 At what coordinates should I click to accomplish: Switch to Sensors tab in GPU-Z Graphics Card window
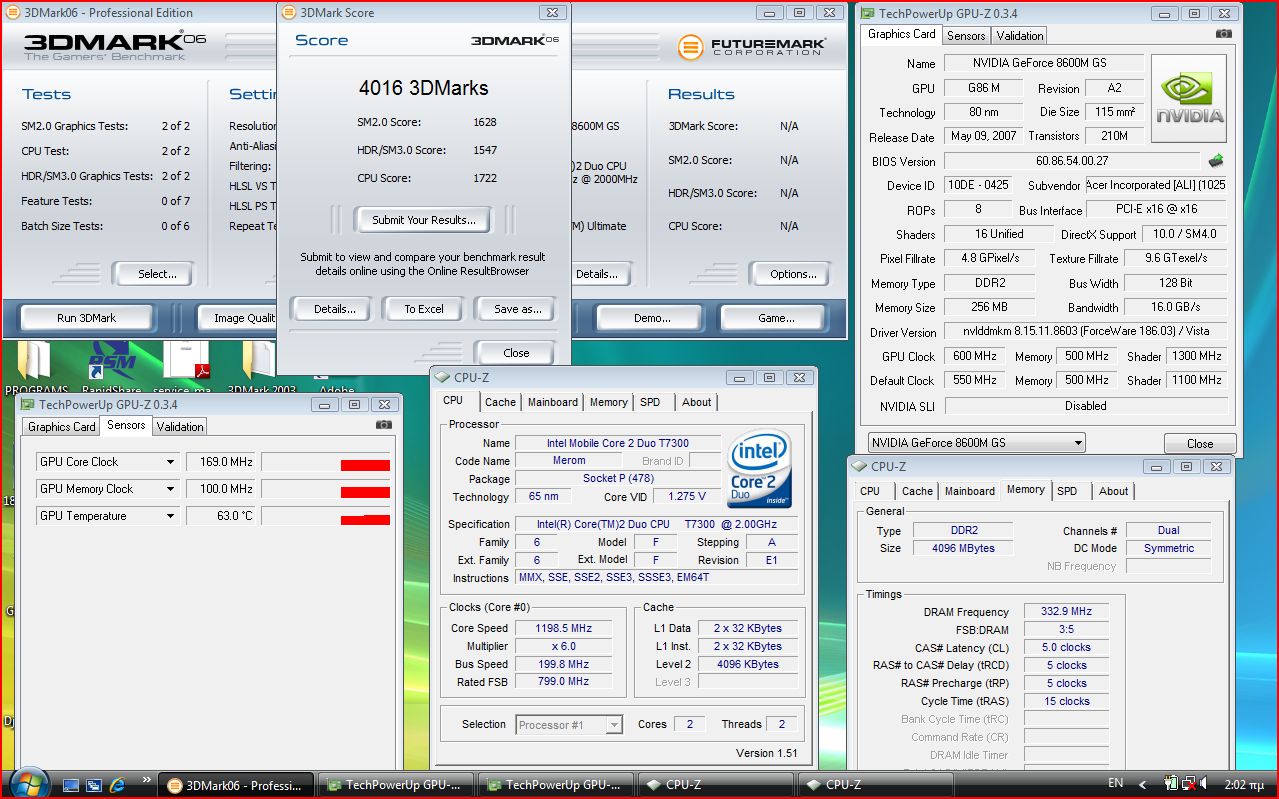tap(966, 35)
